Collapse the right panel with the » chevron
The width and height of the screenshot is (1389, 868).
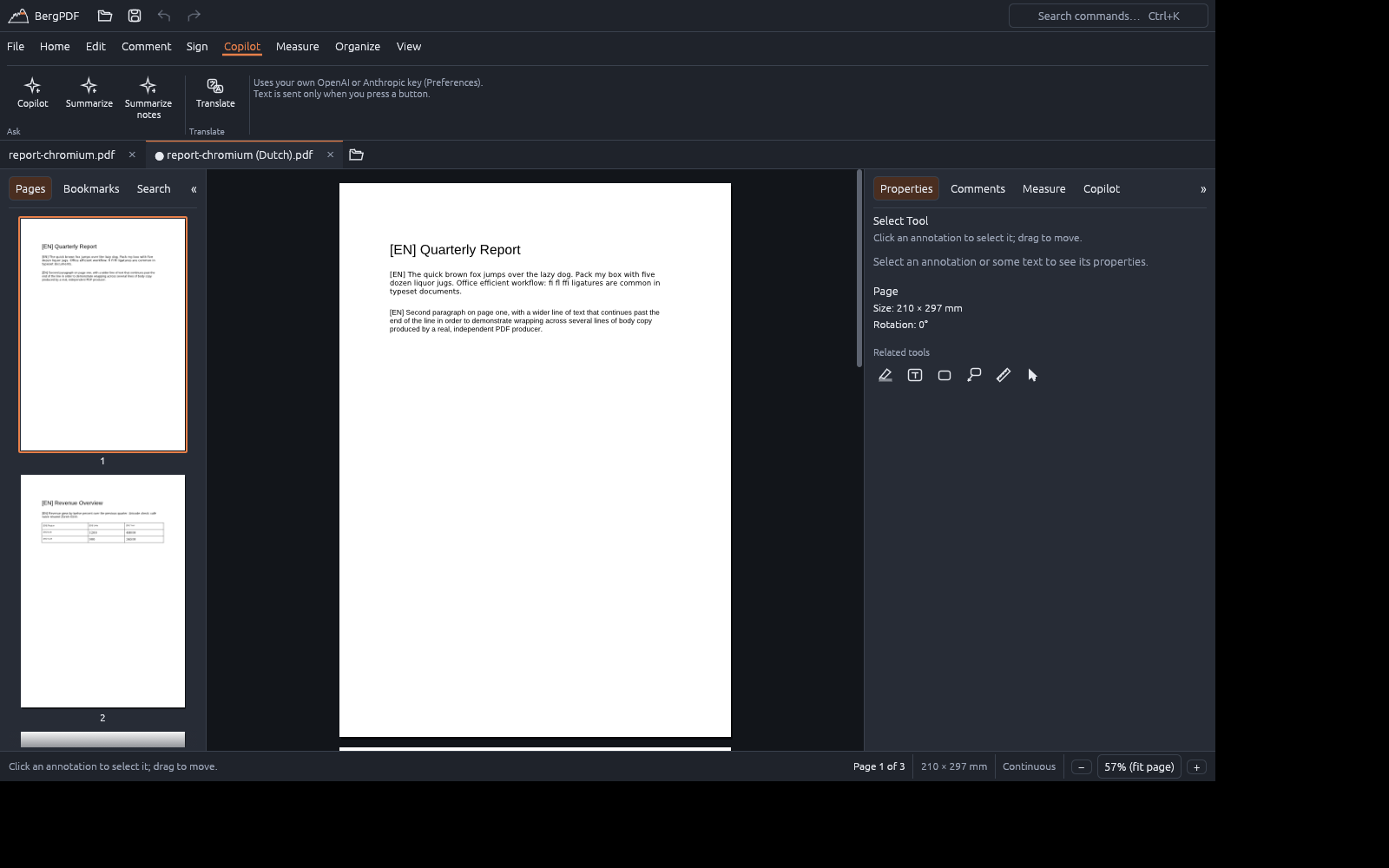tap(1203, 188)
